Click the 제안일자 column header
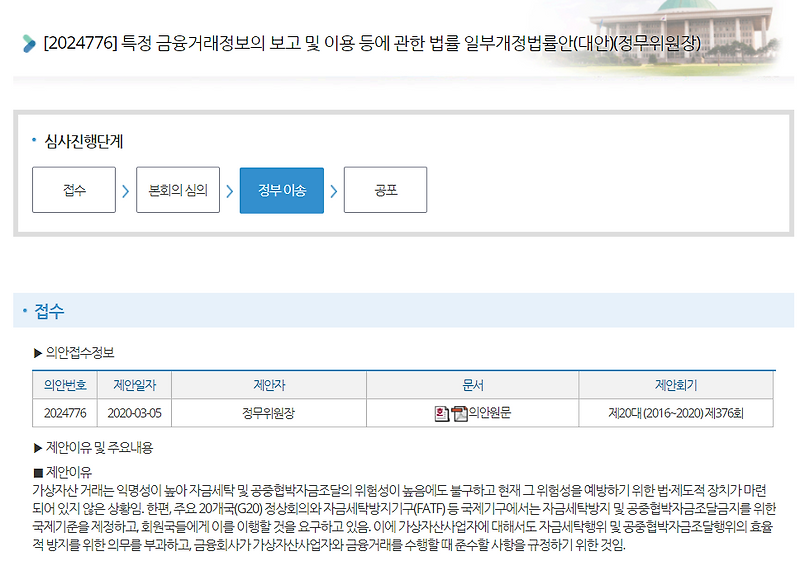The image size is (800, 561). click(134, 385)
